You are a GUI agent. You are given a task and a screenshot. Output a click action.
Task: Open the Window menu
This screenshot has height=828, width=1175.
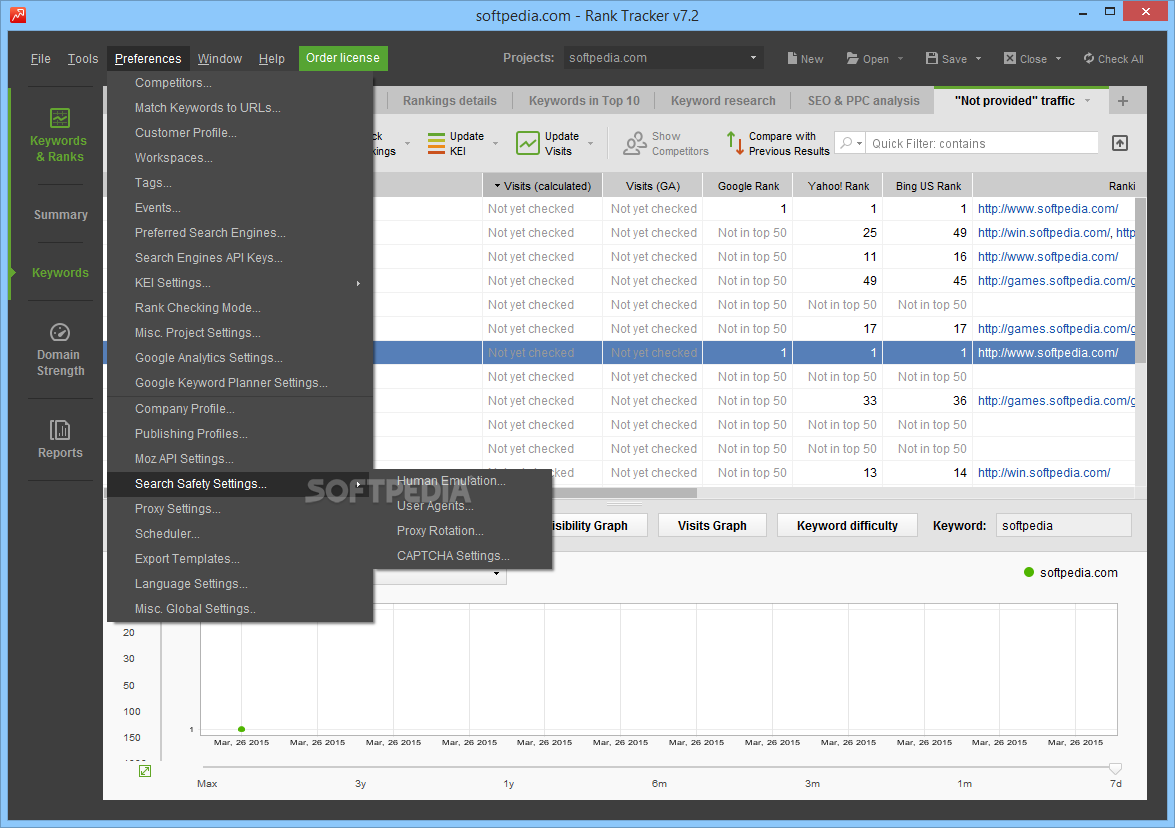tap(220, 58)
